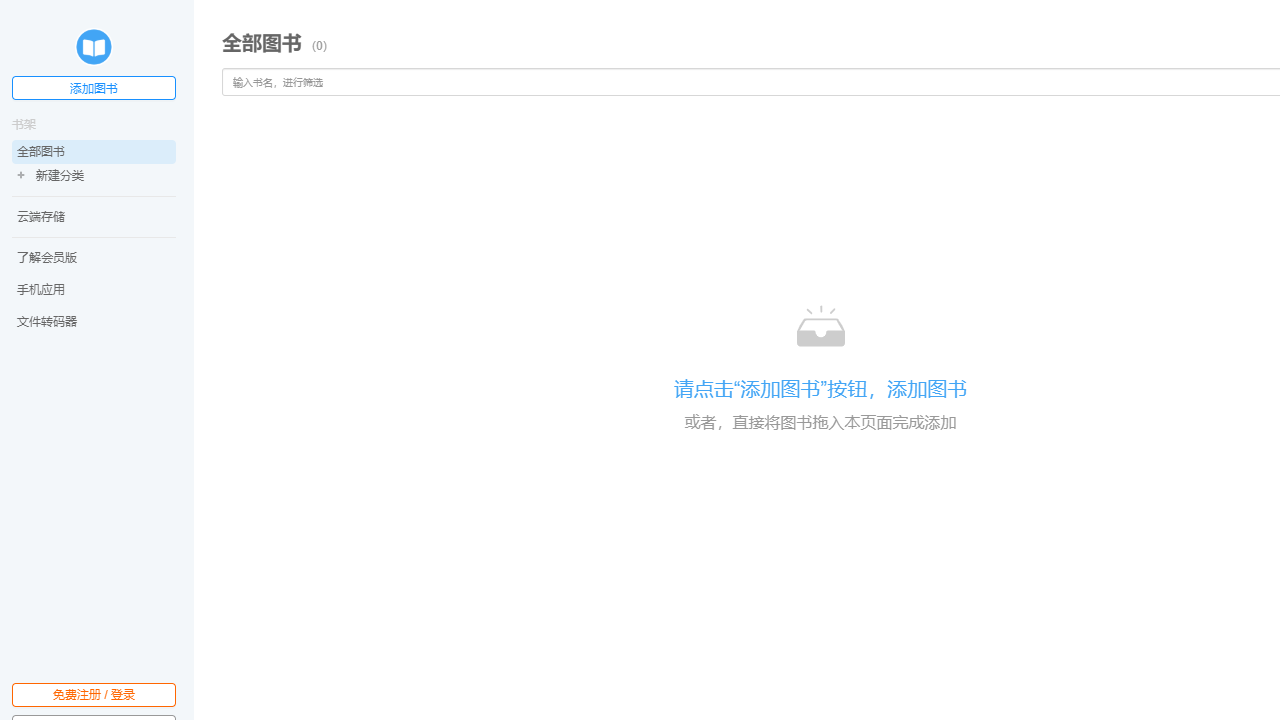Open 手机应用 mobile app link

(41, 290)
